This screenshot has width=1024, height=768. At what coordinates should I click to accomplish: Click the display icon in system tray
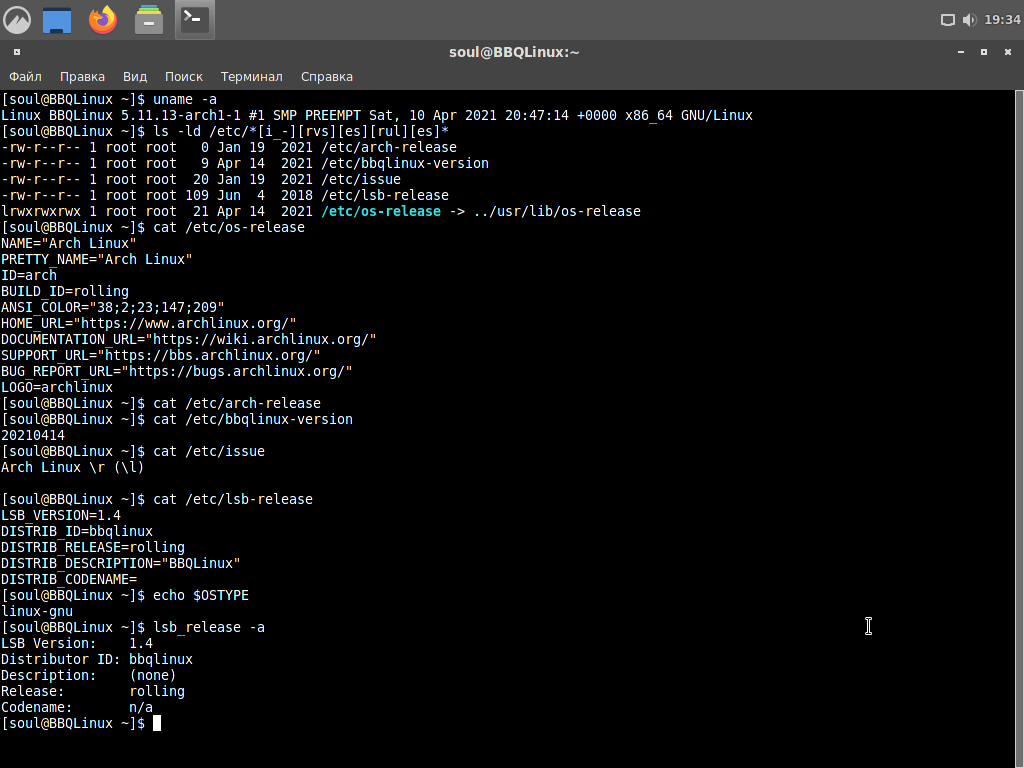coord(948,20)
